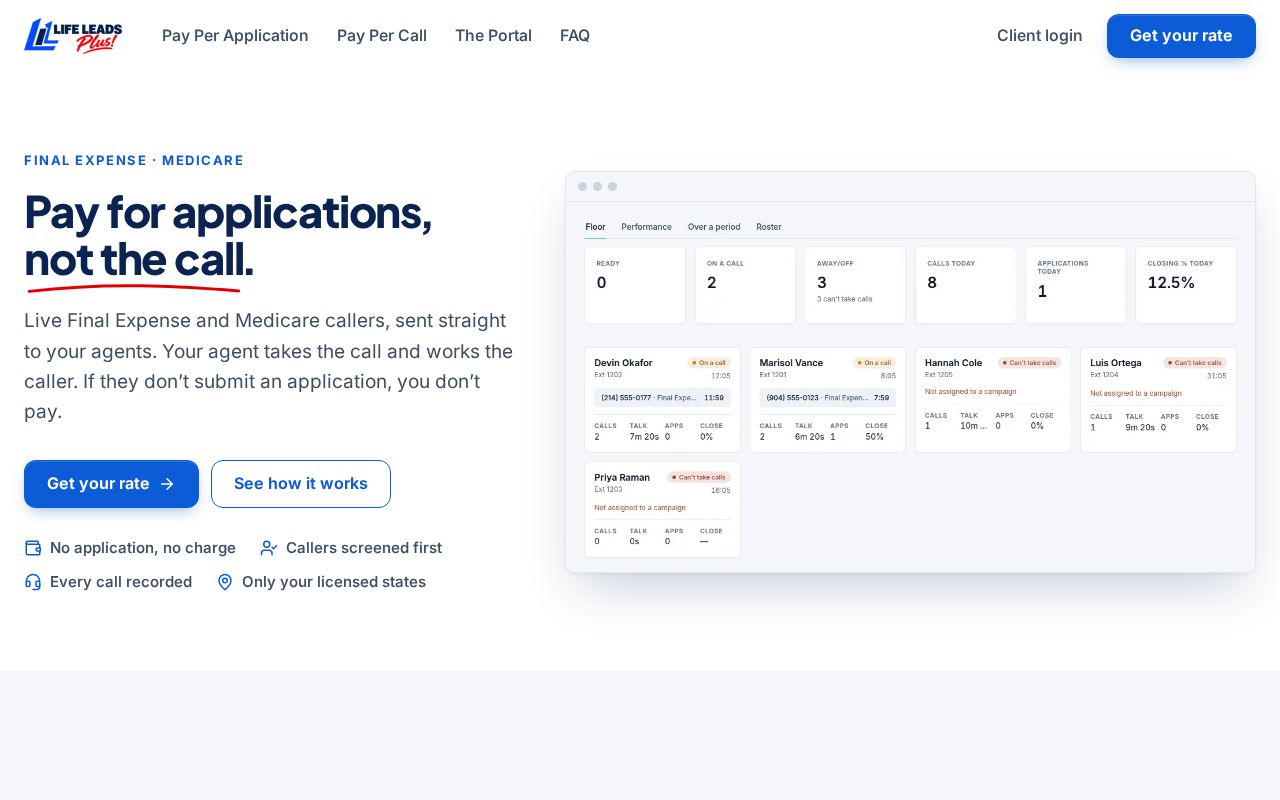Click the 3 can't take calls note

tap(845, 299)
